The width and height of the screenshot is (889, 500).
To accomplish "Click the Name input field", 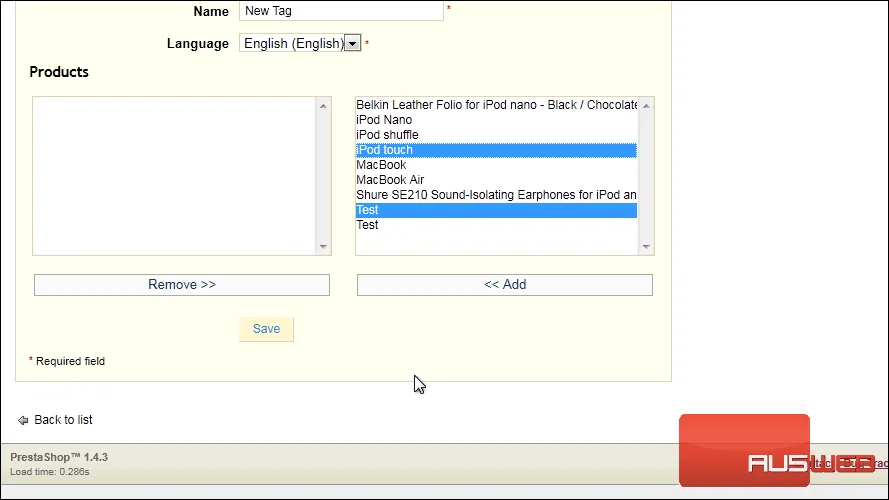I will coord(341,11).
